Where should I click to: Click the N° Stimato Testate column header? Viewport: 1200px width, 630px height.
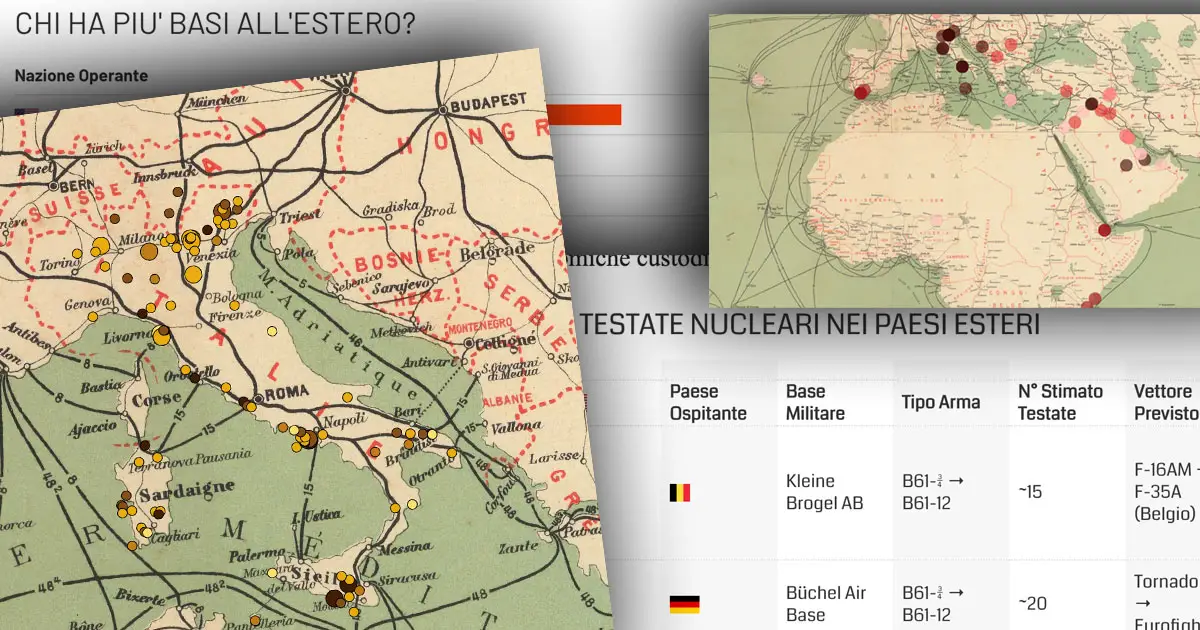1060,402
